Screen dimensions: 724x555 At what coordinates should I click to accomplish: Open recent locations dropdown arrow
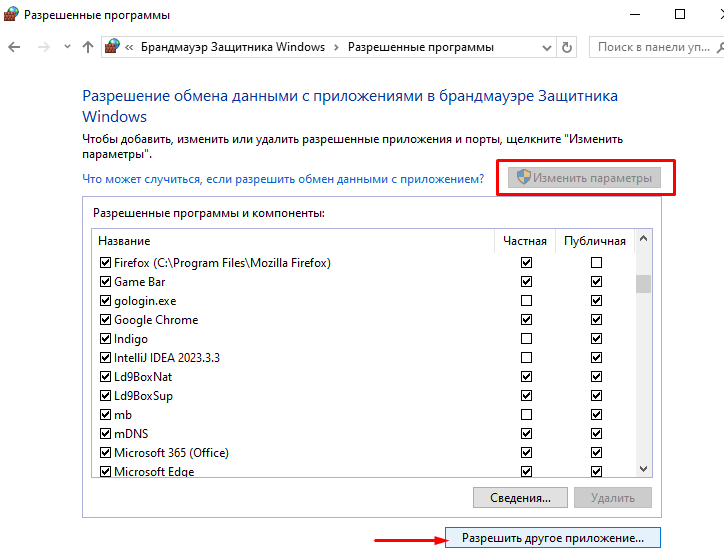[67, 47]
